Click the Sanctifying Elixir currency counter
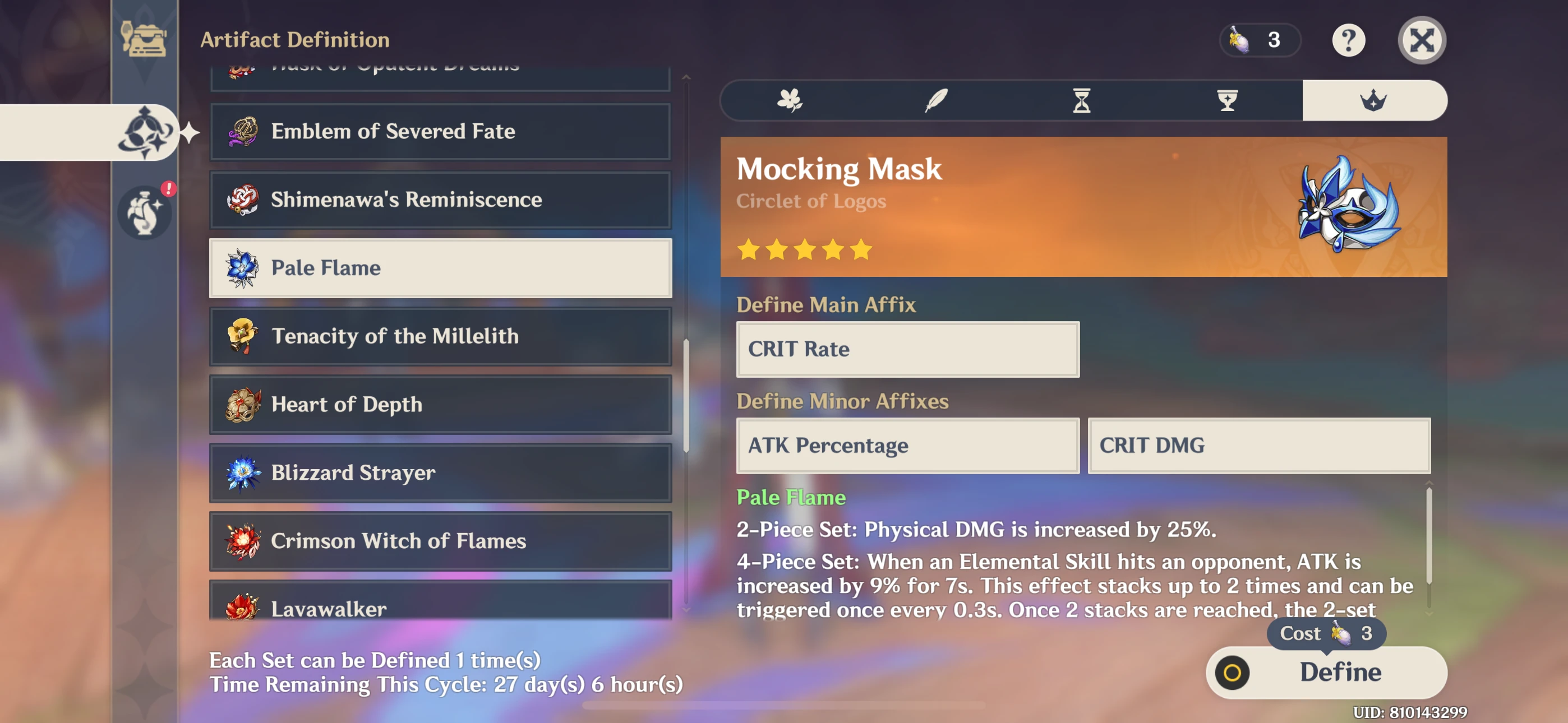The width and height of the screenshot is (1568, 723). pyautogui.click(x=1260, y=40)
